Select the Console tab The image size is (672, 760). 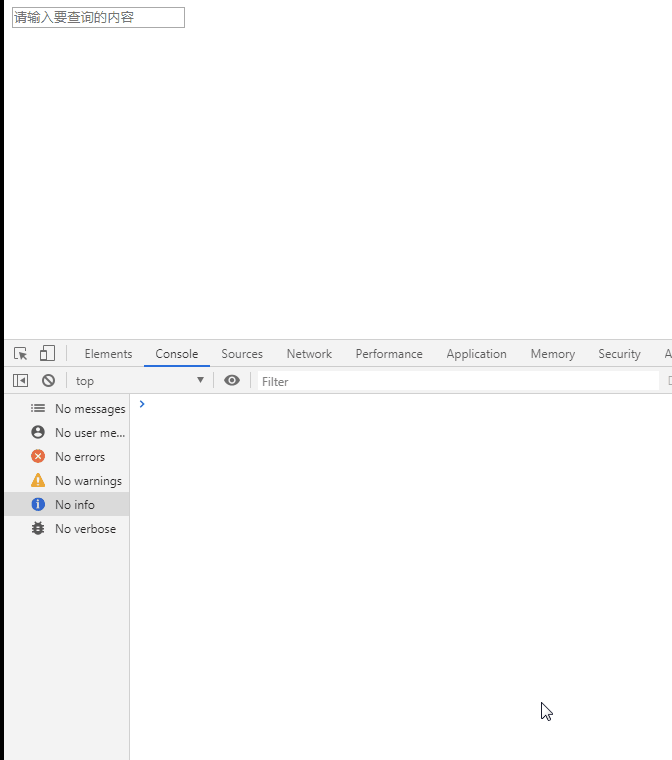[x=176, y=354]
